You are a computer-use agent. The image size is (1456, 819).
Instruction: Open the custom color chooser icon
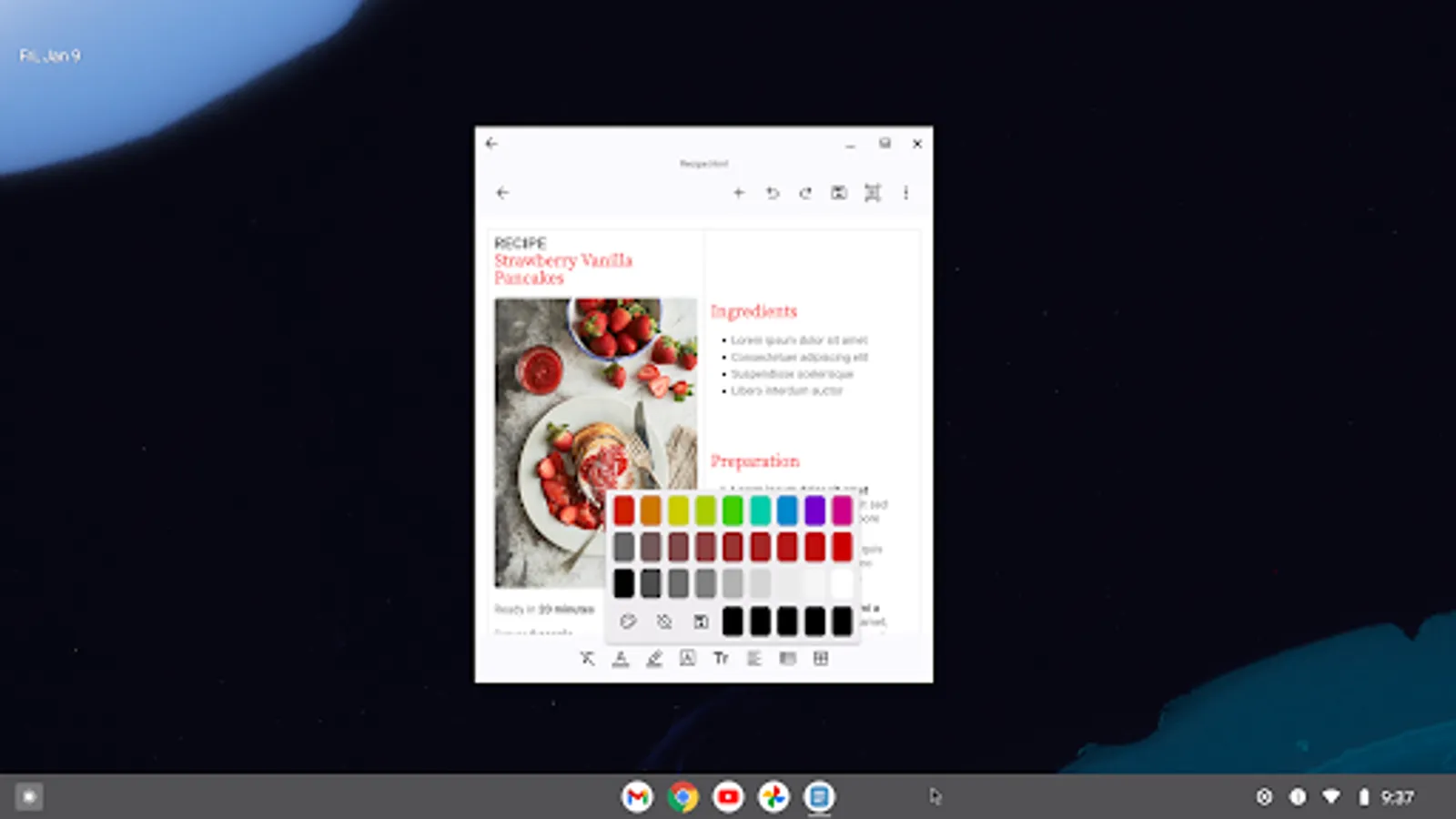700,622
